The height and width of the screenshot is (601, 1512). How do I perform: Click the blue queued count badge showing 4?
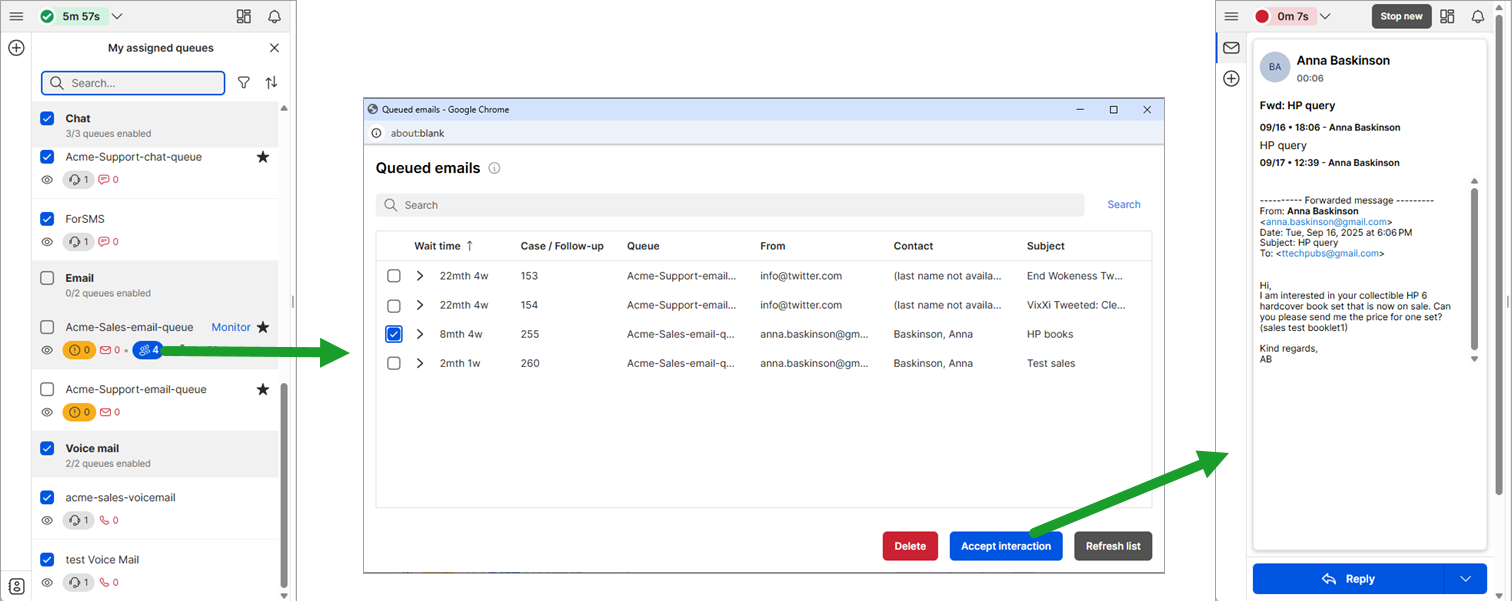point(150,350)
